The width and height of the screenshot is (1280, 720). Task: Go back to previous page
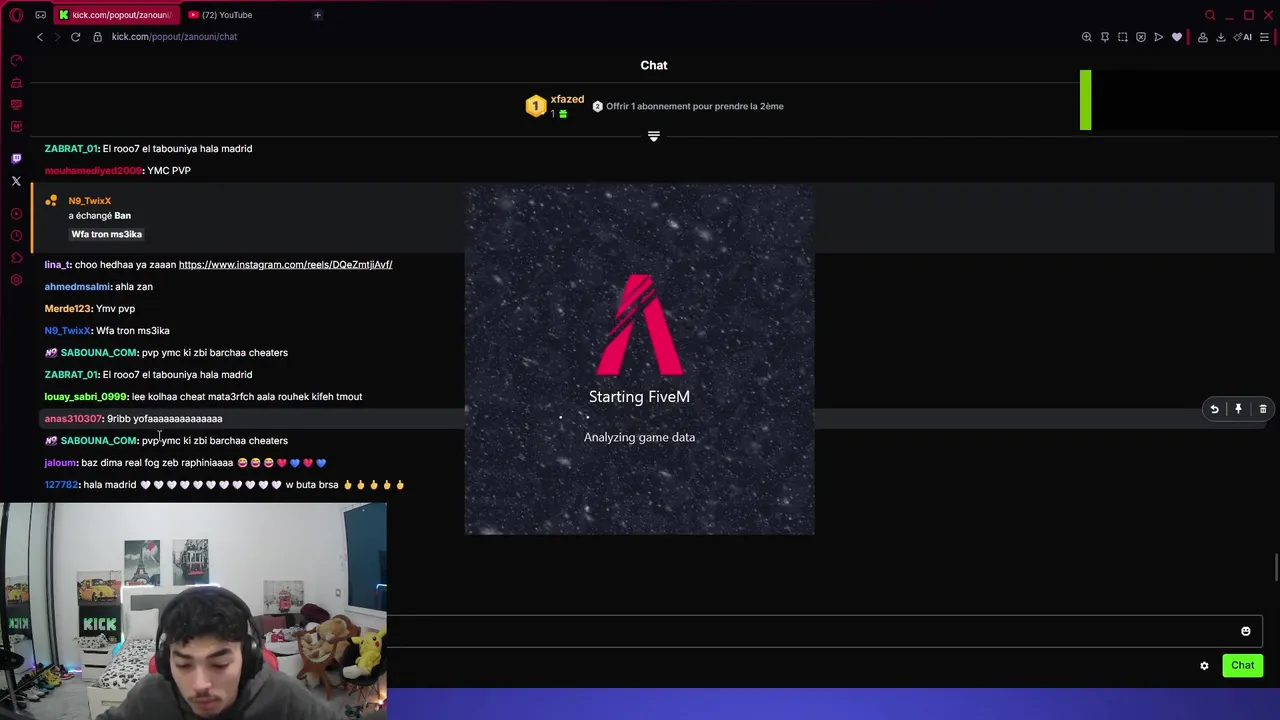(x=40, y=37)
